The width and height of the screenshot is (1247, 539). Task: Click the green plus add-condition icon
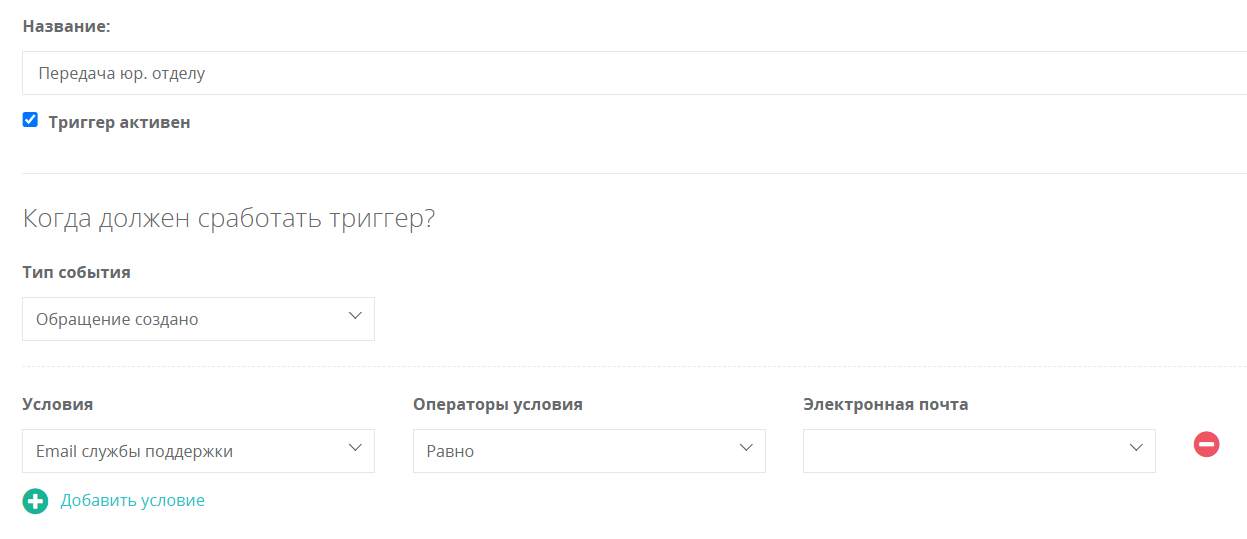tap(35, 501)
